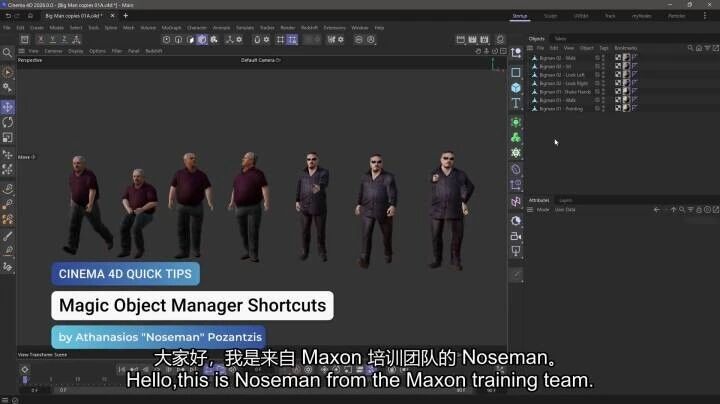This screenshot has width=720, height=404.
Task: Open the viewport Cameras menu
Action: coord(53,51)
